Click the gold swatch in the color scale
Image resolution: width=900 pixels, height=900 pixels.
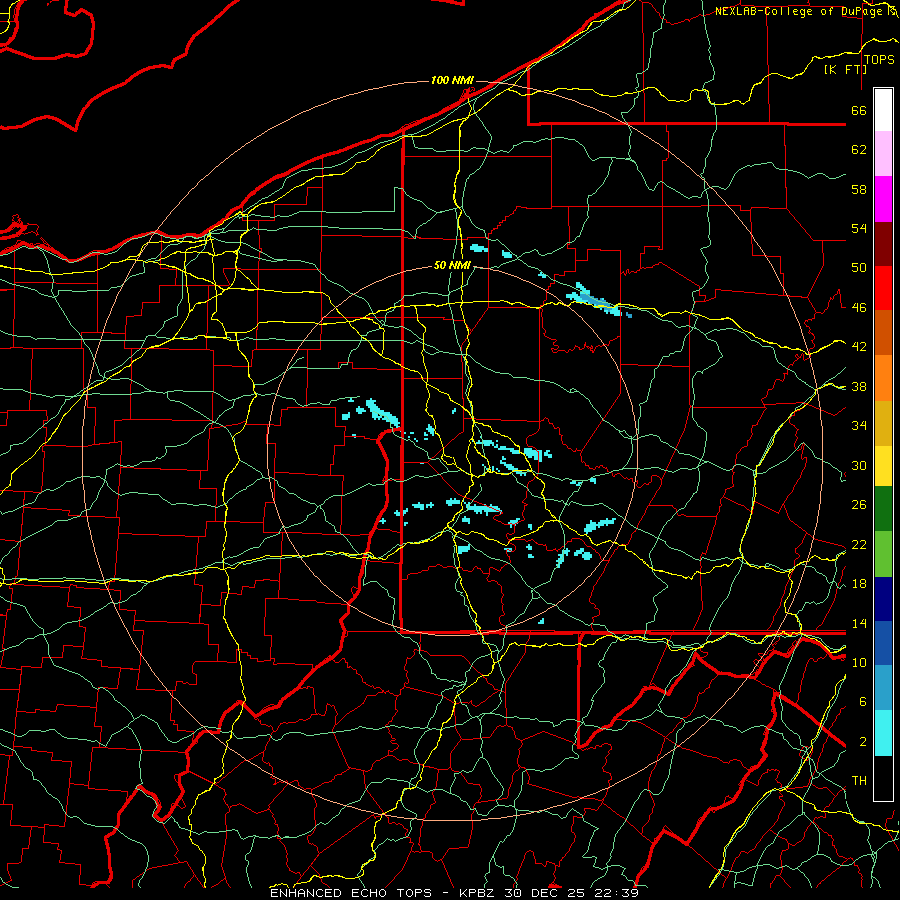click(883, 423)
